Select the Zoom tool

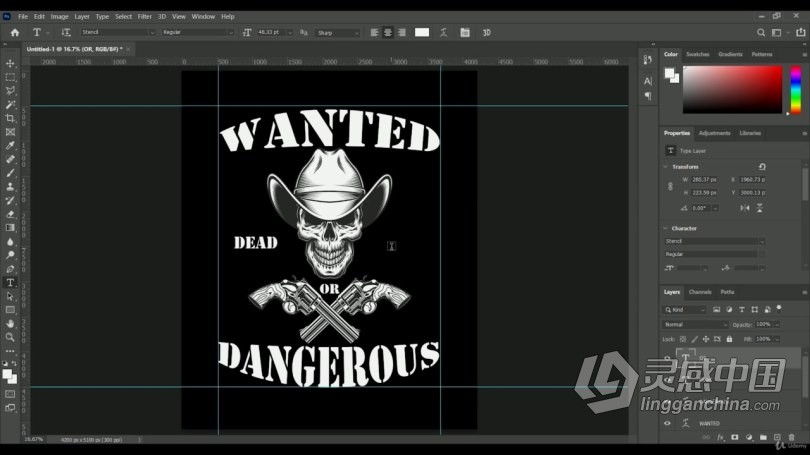[10, 337]
